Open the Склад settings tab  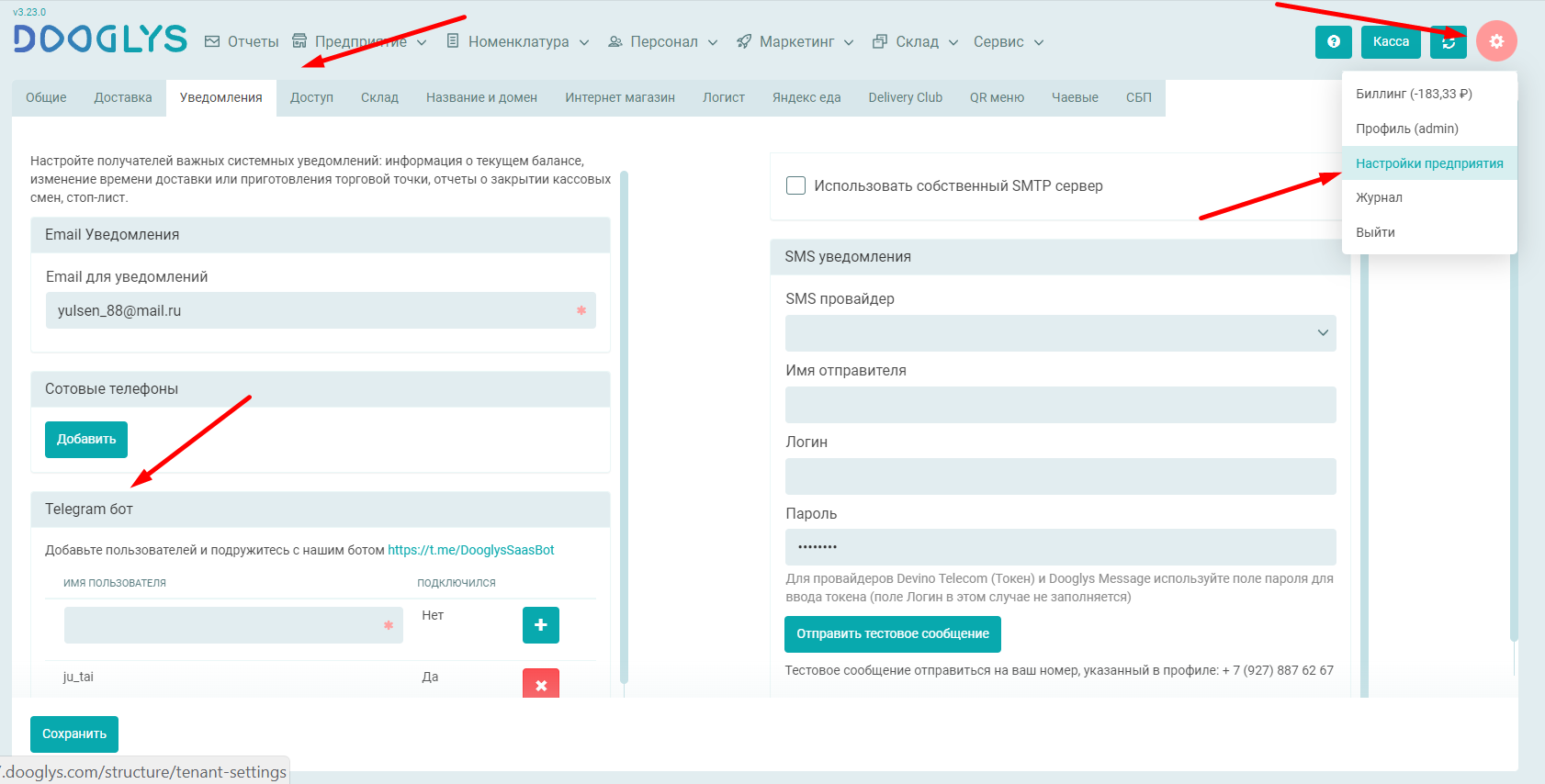(x=379, y=97)
